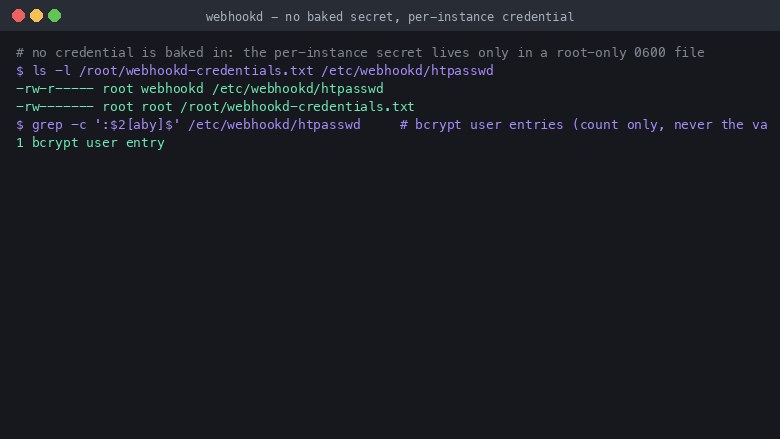Click /etc/webhookd/htpasswd in the grep command
This screenshot has width=780, height=439.
point(274,125)
